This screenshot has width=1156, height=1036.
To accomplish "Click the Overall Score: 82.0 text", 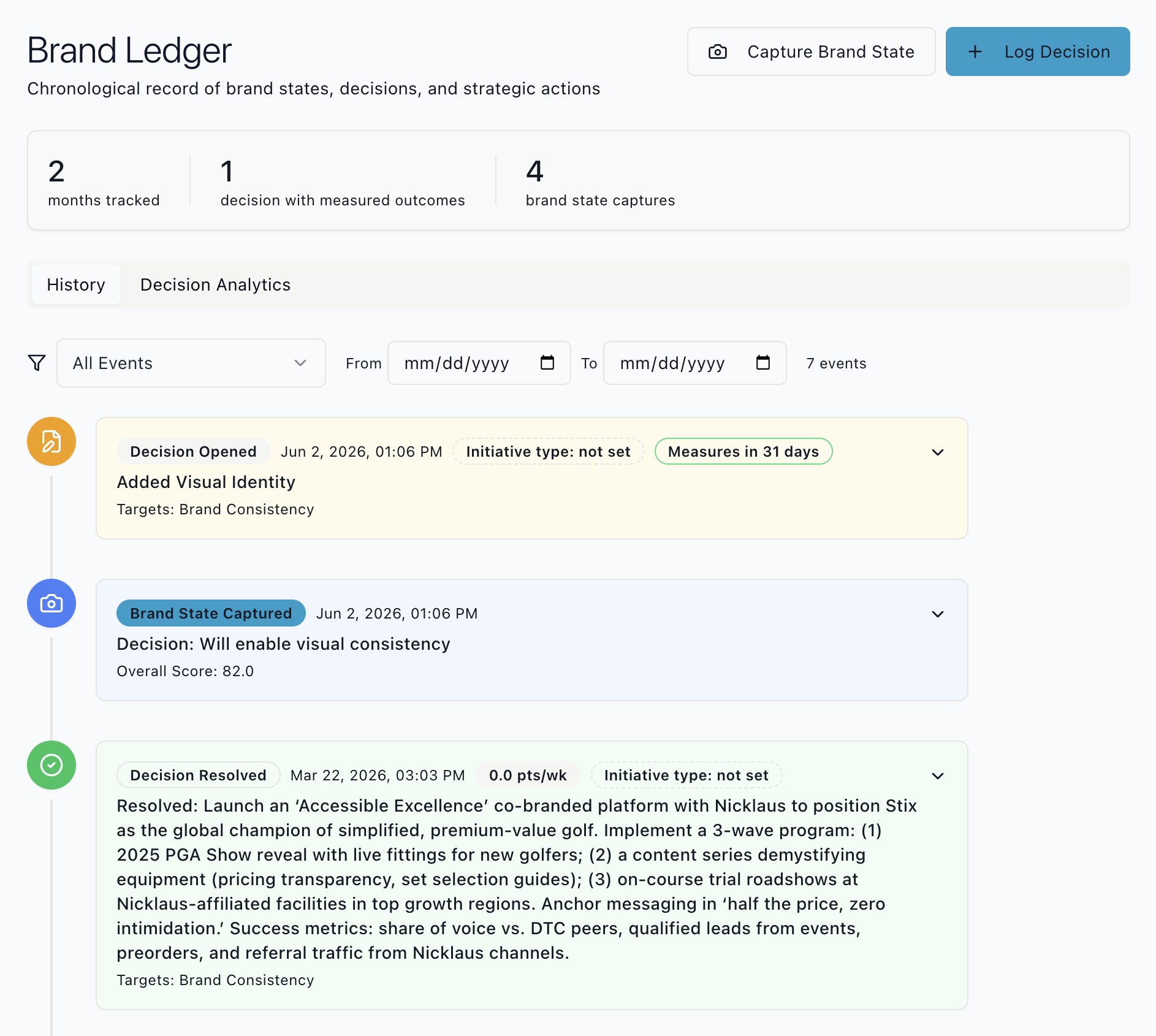I will (x=185, y=671).
